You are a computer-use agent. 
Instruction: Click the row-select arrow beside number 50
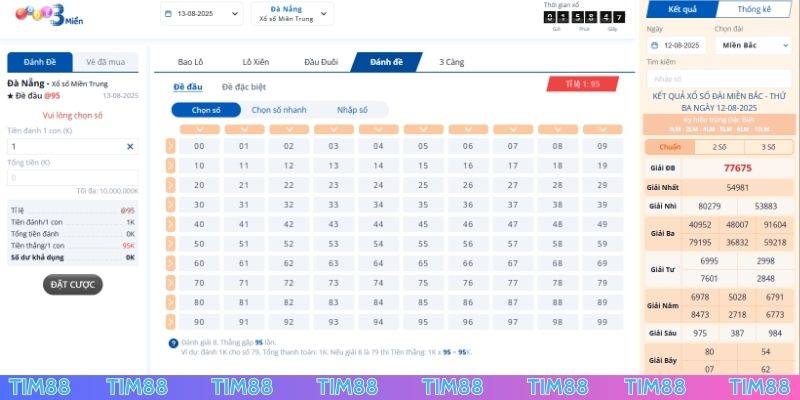pyautogui.click(x=171, y=243)
